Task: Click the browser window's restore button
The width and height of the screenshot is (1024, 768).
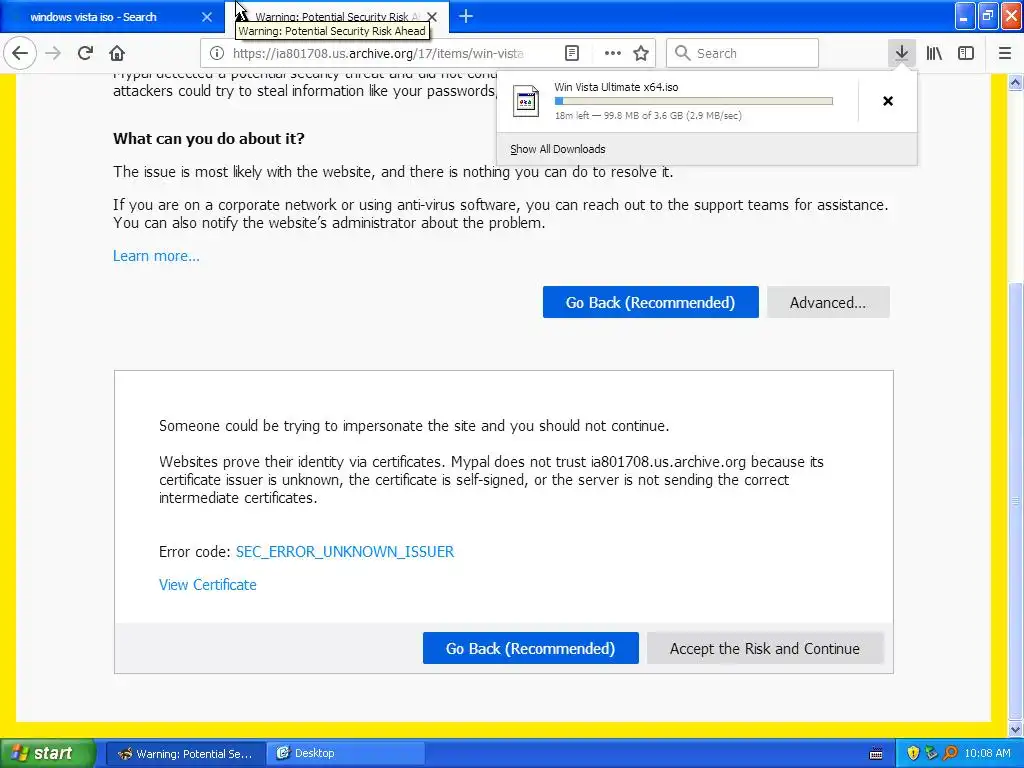Action: (x=988, y=16)
